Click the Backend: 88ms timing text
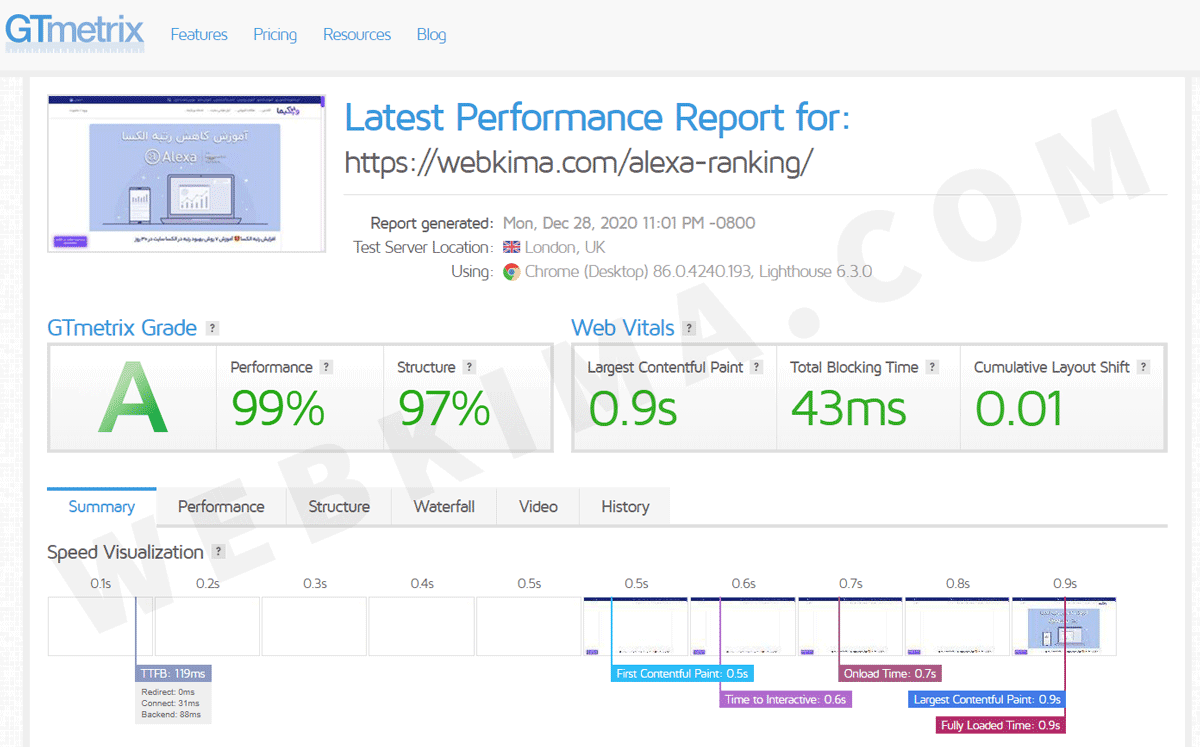The height and width of the screenshot is (747, 1200). pyautogui.click(x=172, y=715)
